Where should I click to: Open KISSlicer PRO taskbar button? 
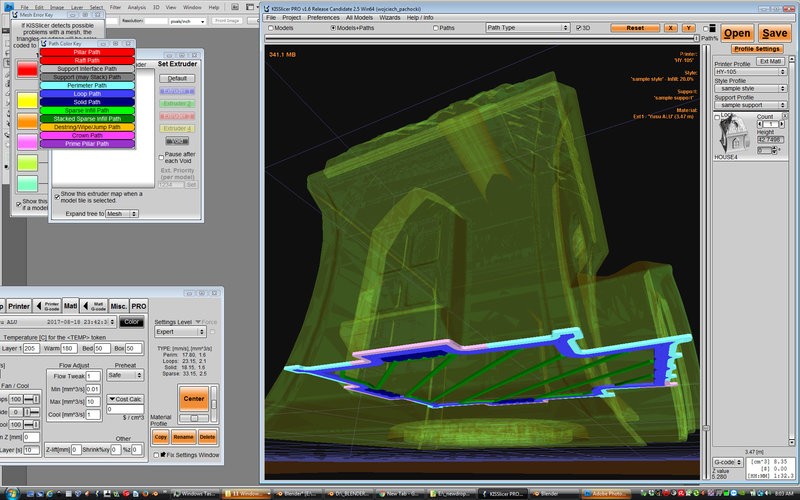coord(502,494)
